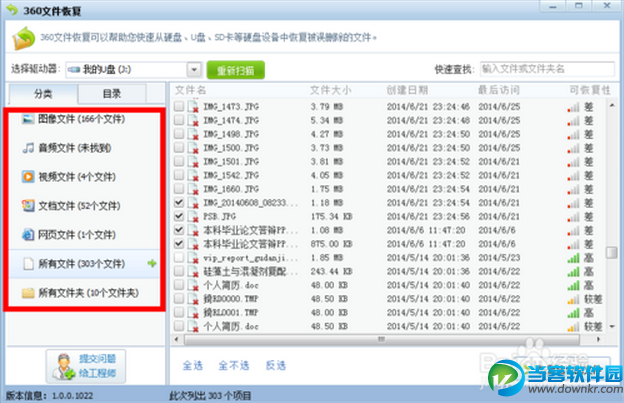Check the box for IMG_1501.JPG

click(x=179, y=161)
